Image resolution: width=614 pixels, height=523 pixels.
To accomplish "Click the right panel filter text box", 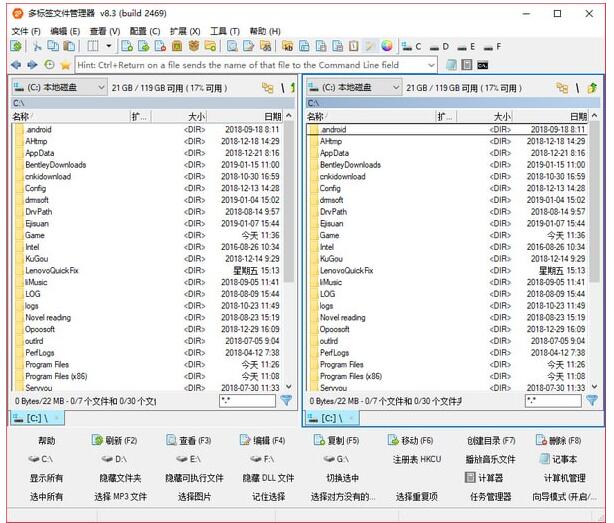I will (x=553, y=400).
